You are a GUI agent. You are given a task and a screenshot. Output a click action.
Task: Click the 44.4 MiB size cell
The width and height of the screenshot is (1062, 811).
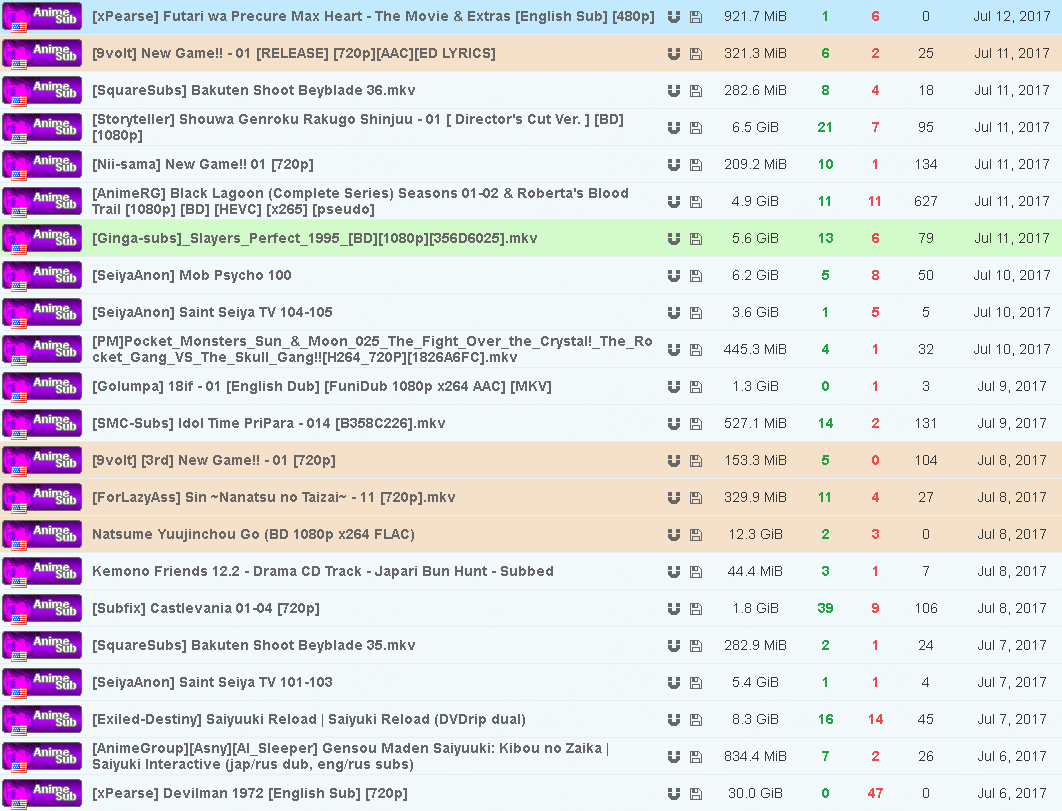(755, 571)
